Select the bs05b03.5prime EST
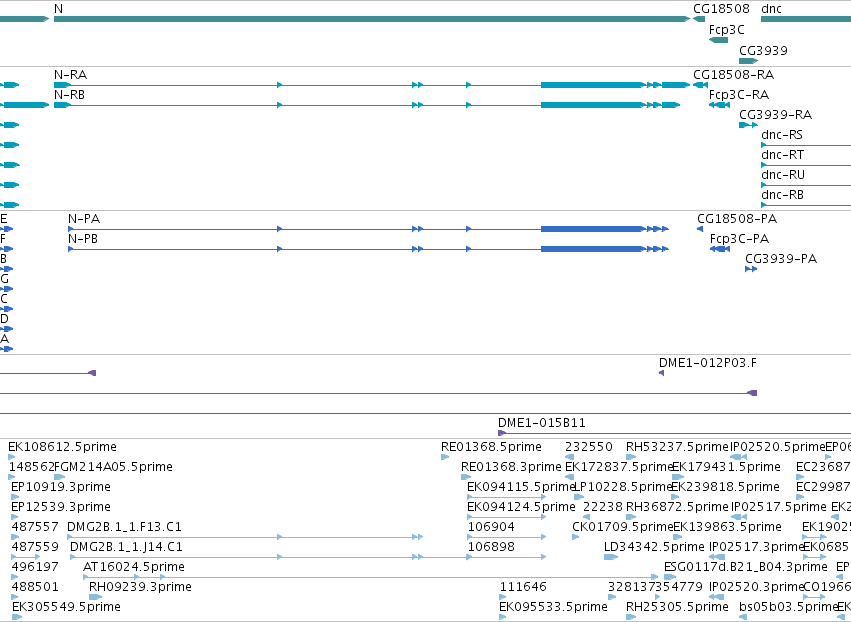 click(743, 617)
